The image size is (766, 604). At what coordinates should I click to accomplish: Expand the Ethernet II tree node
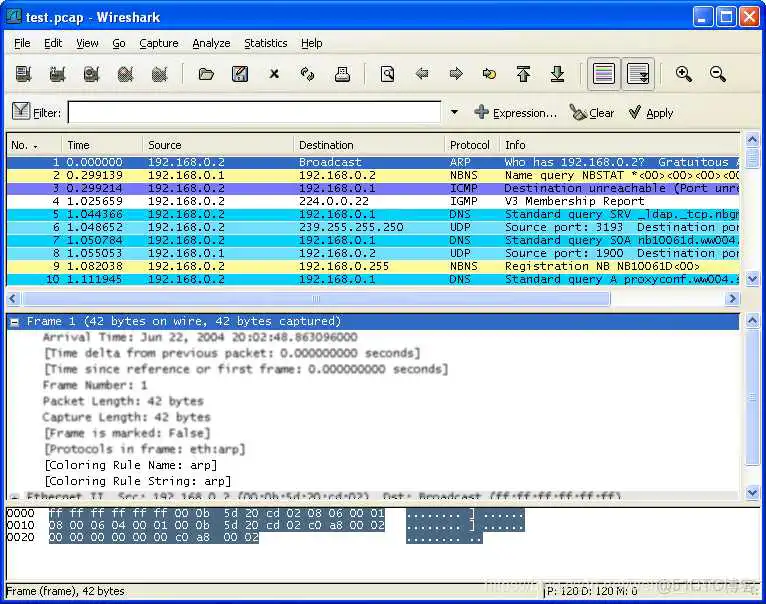(x=15, y=497)
